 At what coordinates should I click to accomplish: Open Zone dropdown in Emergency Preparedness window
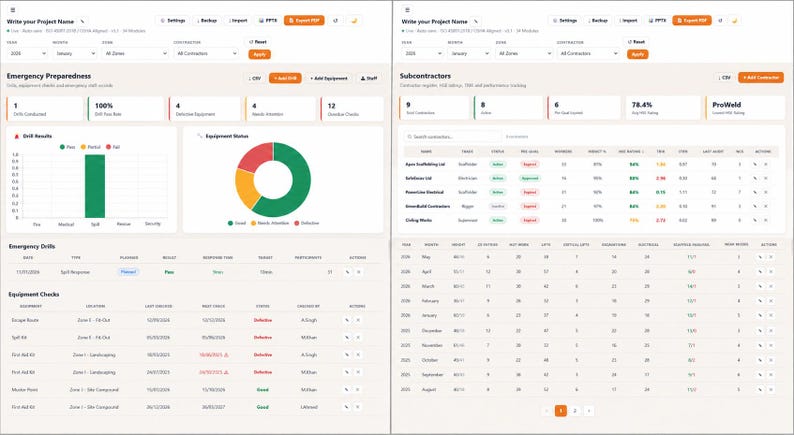pos(135,53)
